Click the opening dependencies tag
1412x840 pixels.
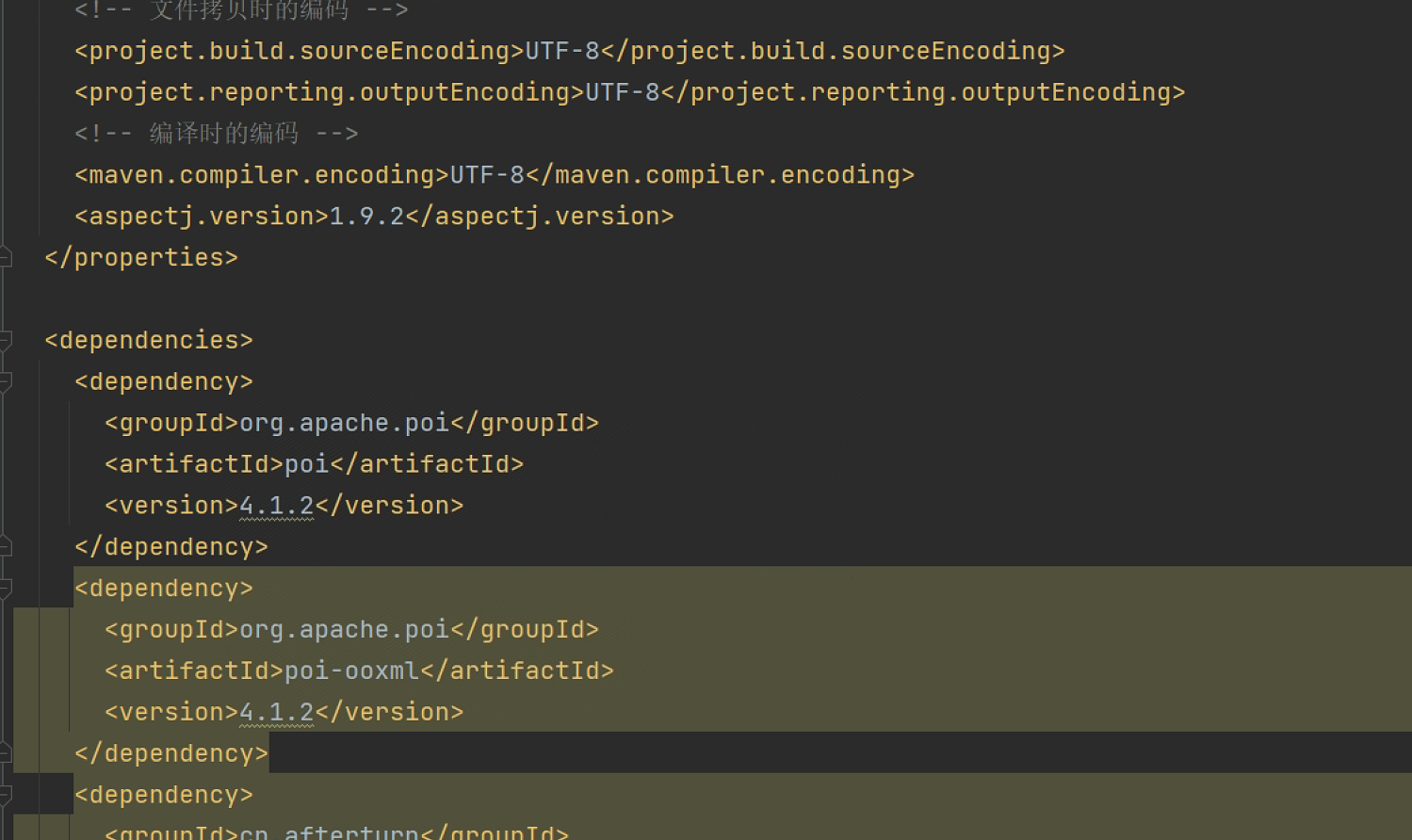(149, 340)
